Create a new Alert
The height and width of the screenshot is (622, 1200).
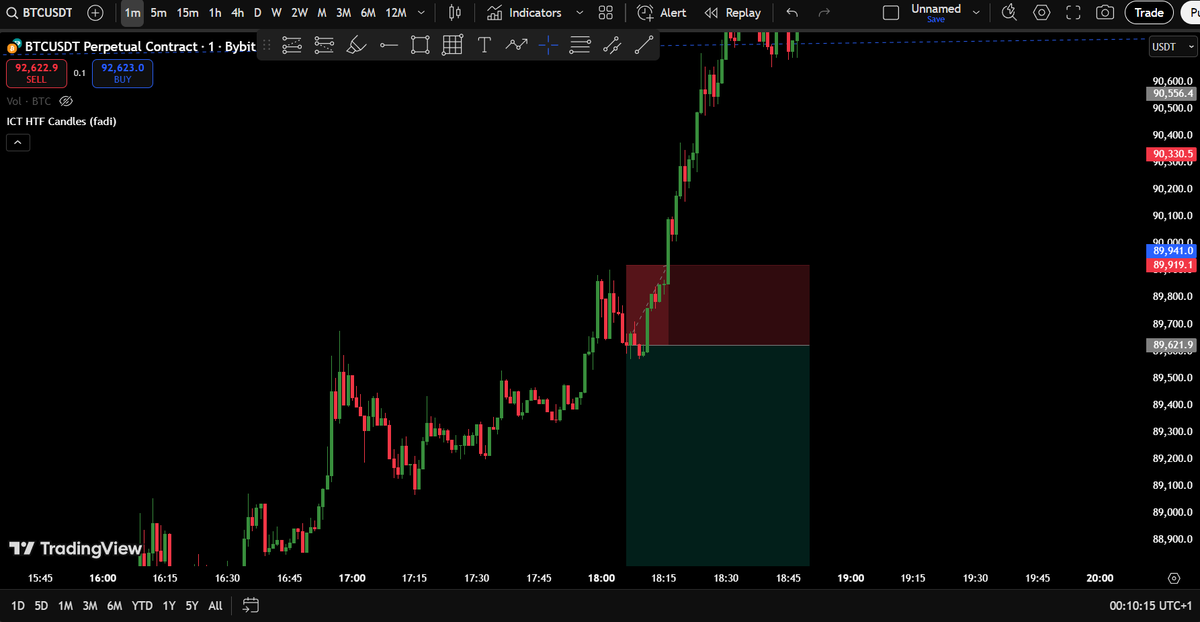tap(662, 13)
